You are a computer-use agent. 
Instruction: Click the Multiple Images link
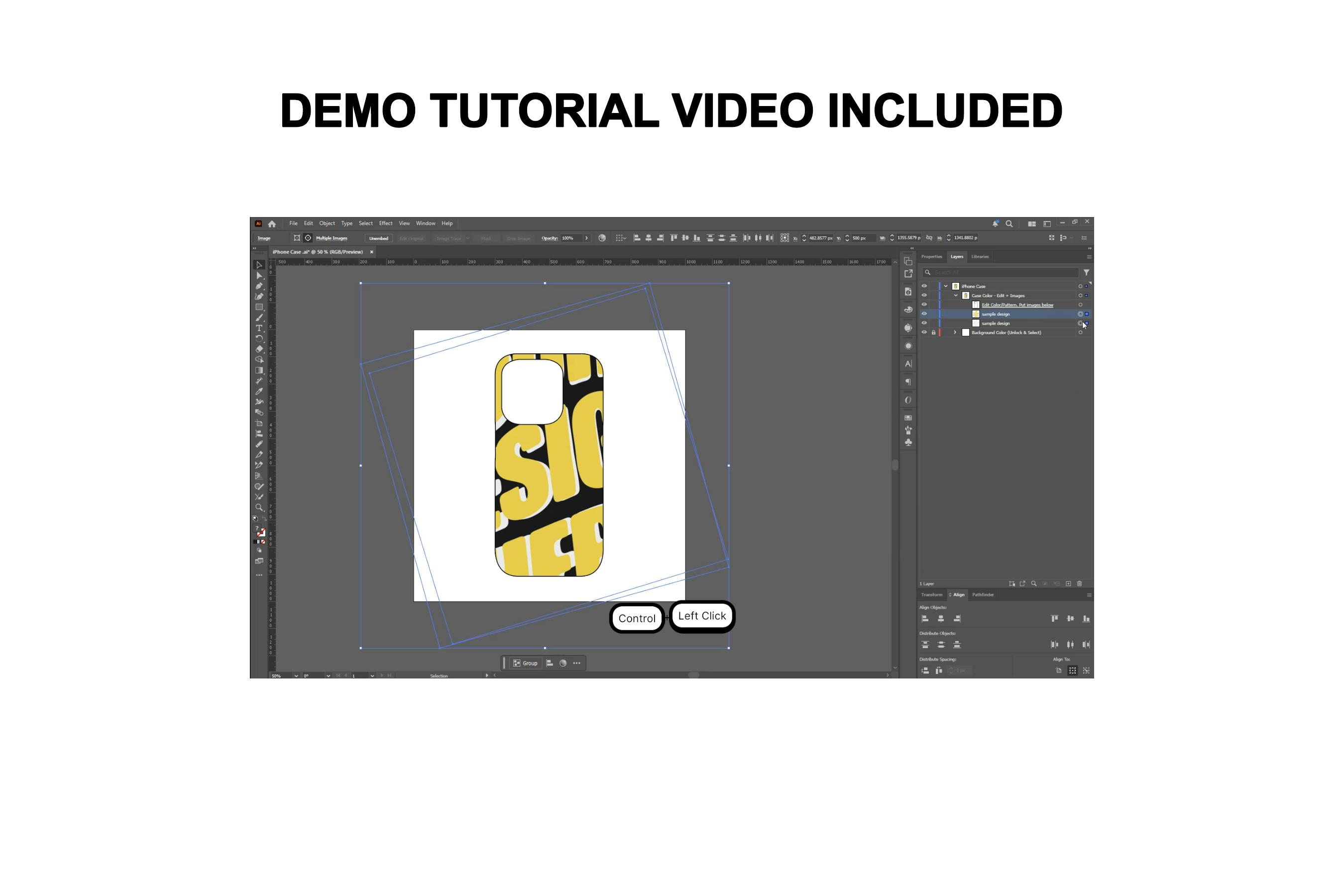point(332,238)
